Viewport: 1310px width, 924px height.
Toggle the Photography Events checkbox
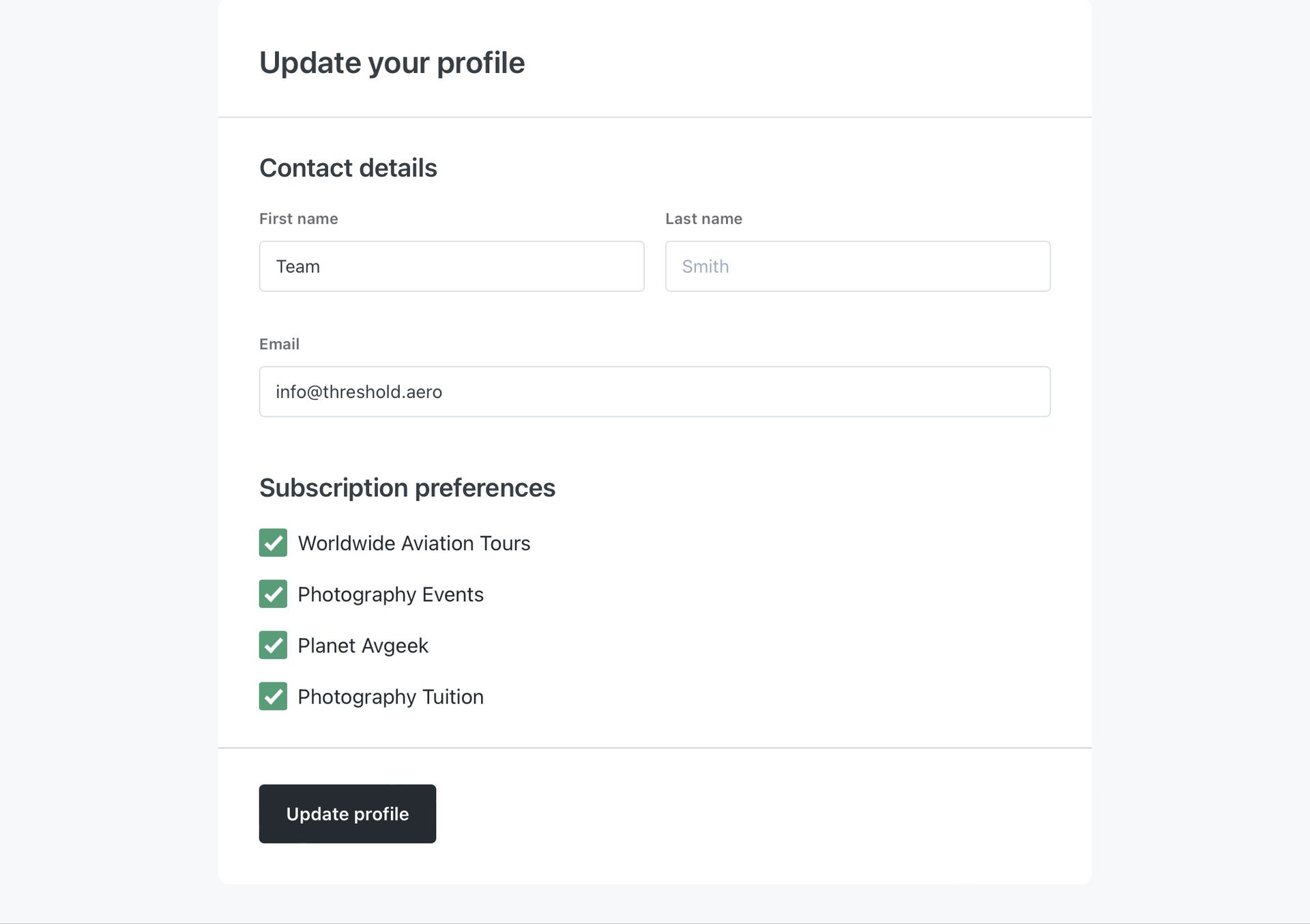click(x=273, y=594)
